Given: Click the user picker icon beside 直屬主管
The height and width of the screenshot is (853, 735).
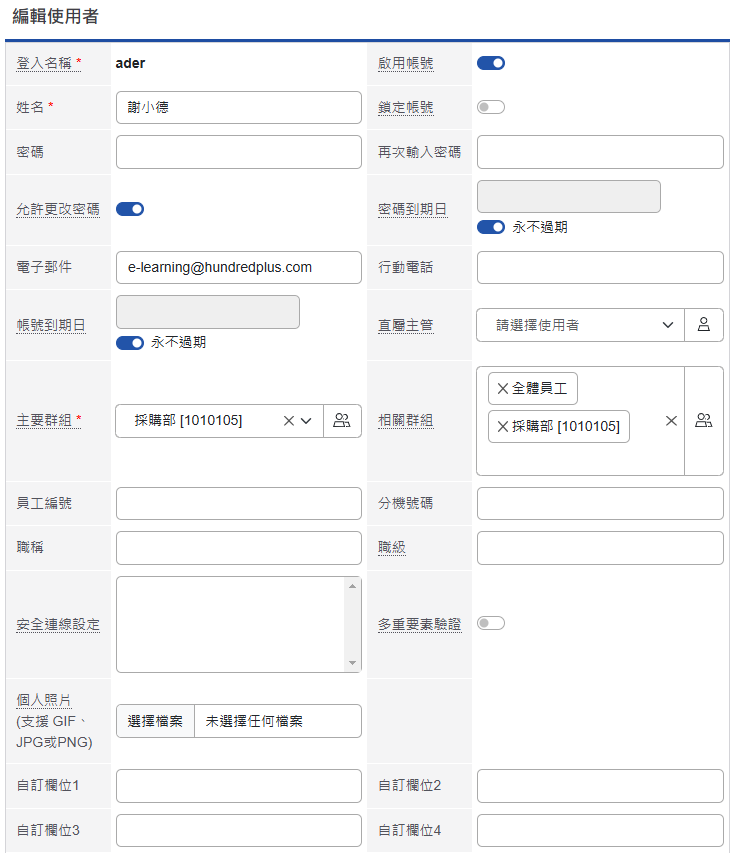Looking at the screenshot, I should tap(703, 324).
